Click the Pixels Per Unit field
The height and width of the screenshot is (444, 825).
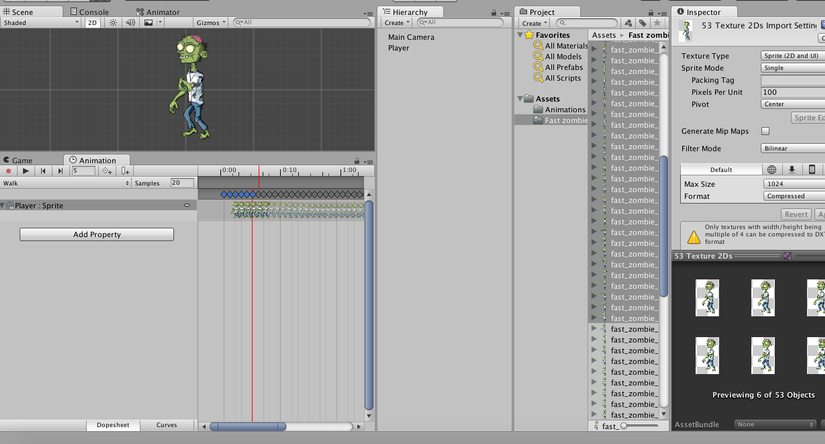[793, 92]
